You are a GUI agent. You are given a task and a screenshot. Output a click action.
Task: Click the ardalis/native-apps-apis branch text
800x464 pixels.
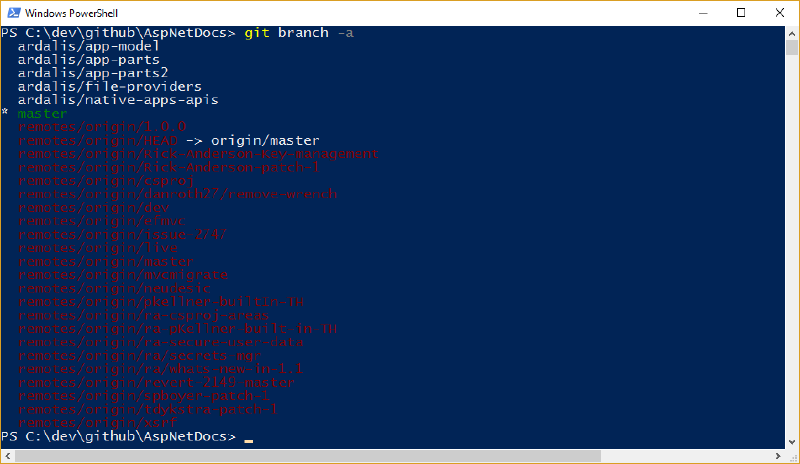point(118,100)
